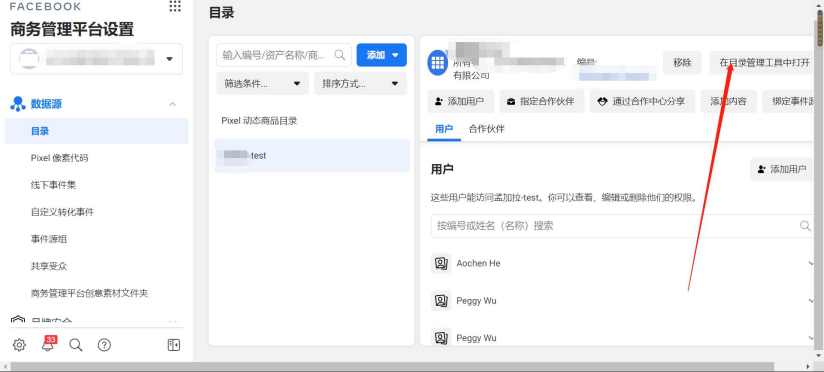Open notifications bell with 33 badge
This screenshot has height=372, width=824.
pyautogui.click(x=48, y=344)
